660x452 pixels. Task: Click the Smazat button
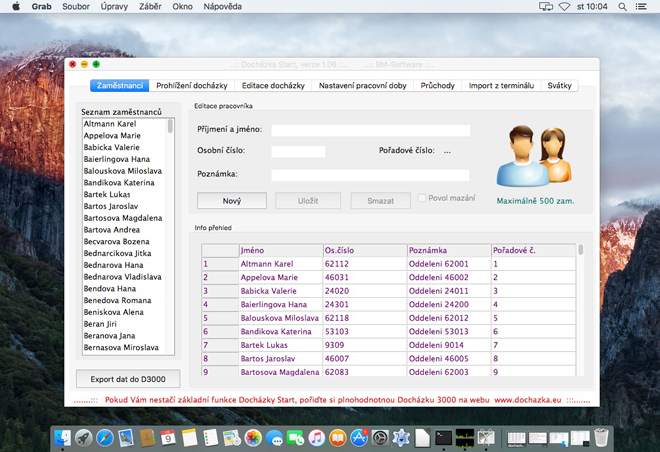tap(381, 201)
